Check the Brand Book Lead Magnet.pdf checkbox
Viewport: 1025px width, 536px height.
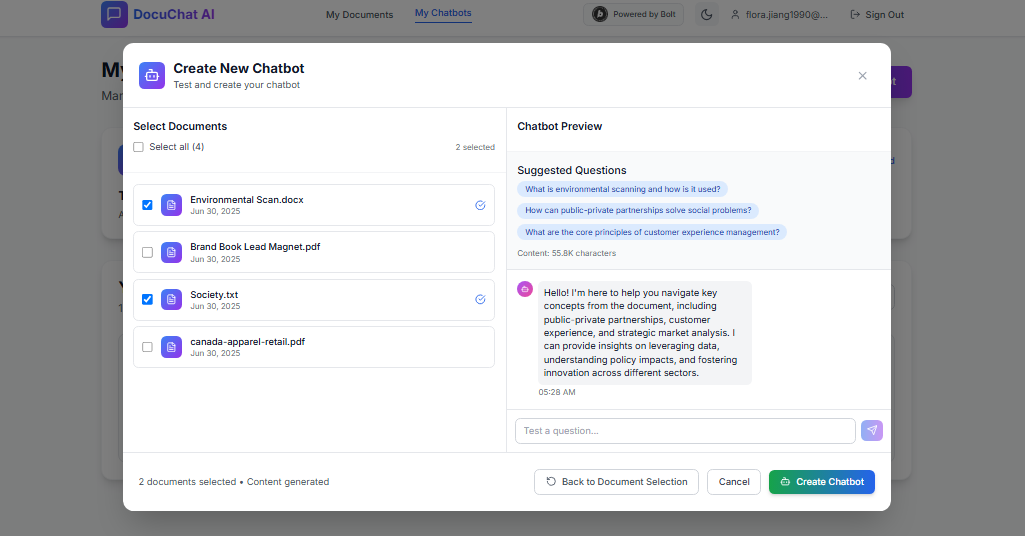pos(148,252)
